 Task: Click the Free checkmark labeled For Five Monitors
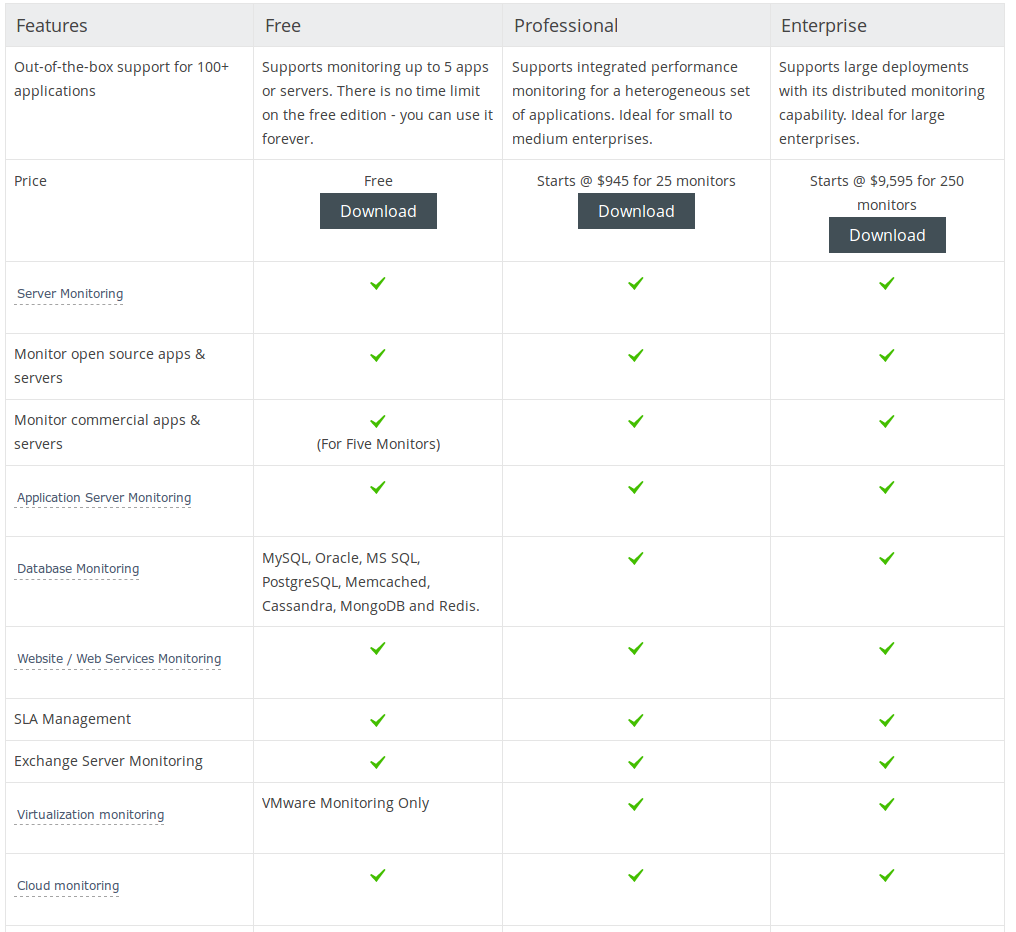pos(377,421)
